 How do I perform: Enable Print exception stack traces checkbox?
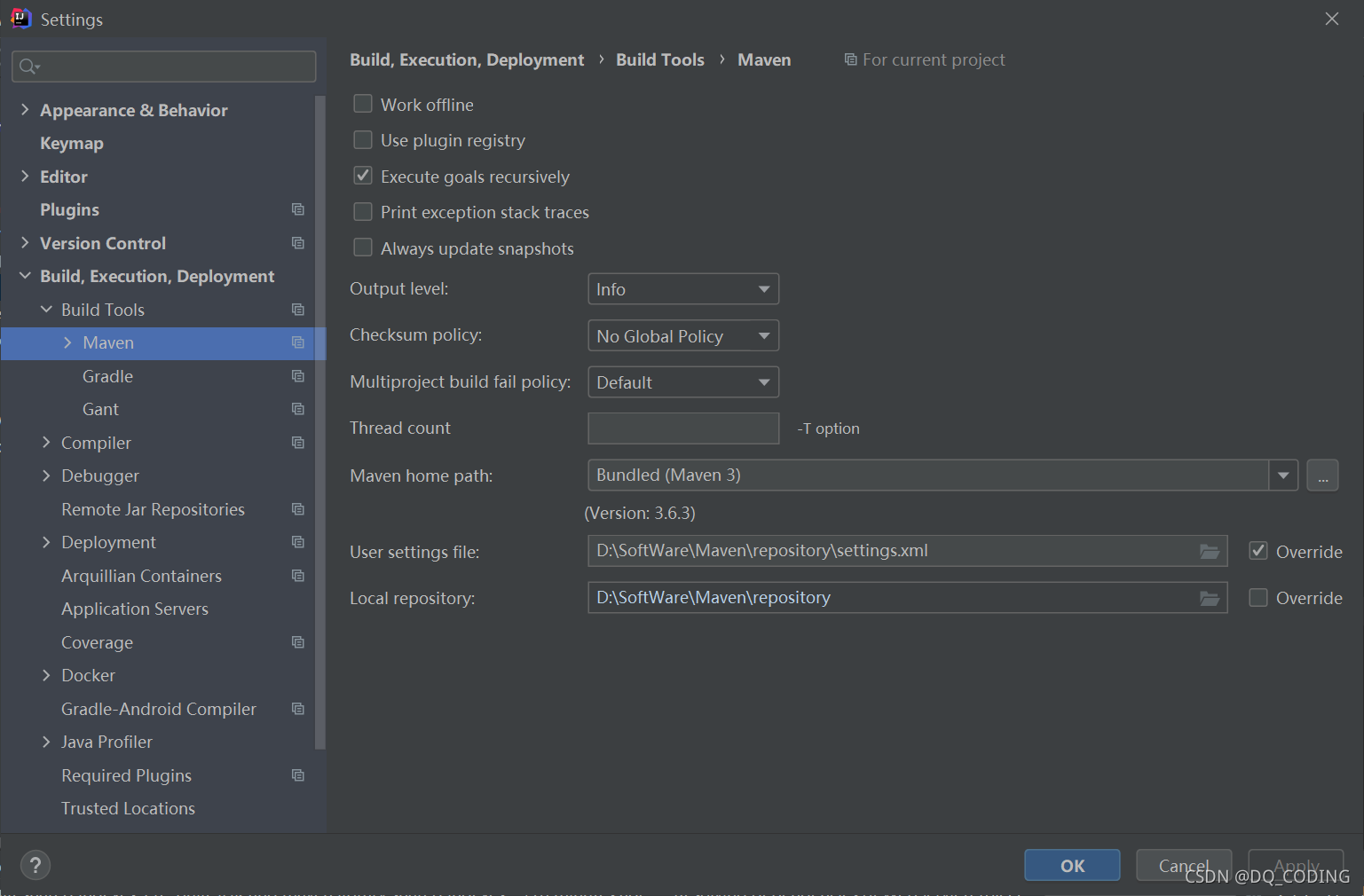pos(363,212)
